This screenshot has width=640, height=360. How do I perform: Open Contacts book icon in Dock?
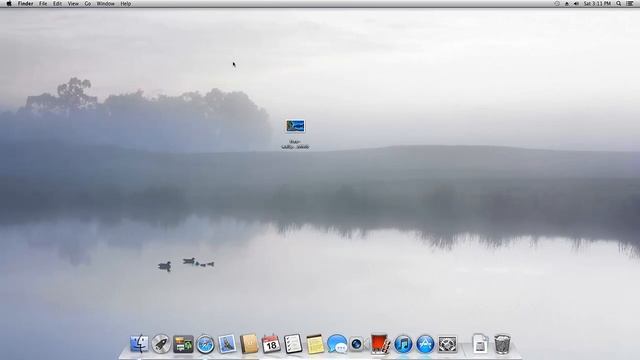tap(249, 344)
